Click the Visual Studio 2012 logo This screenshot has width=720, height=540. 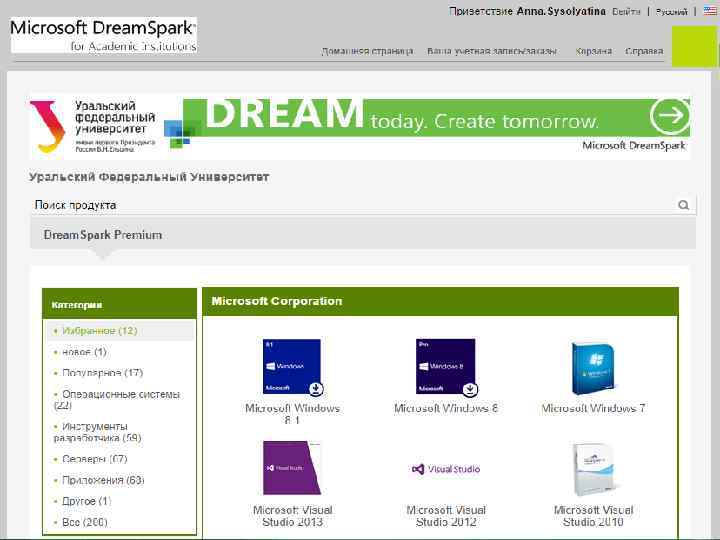[x=445, y=469]
